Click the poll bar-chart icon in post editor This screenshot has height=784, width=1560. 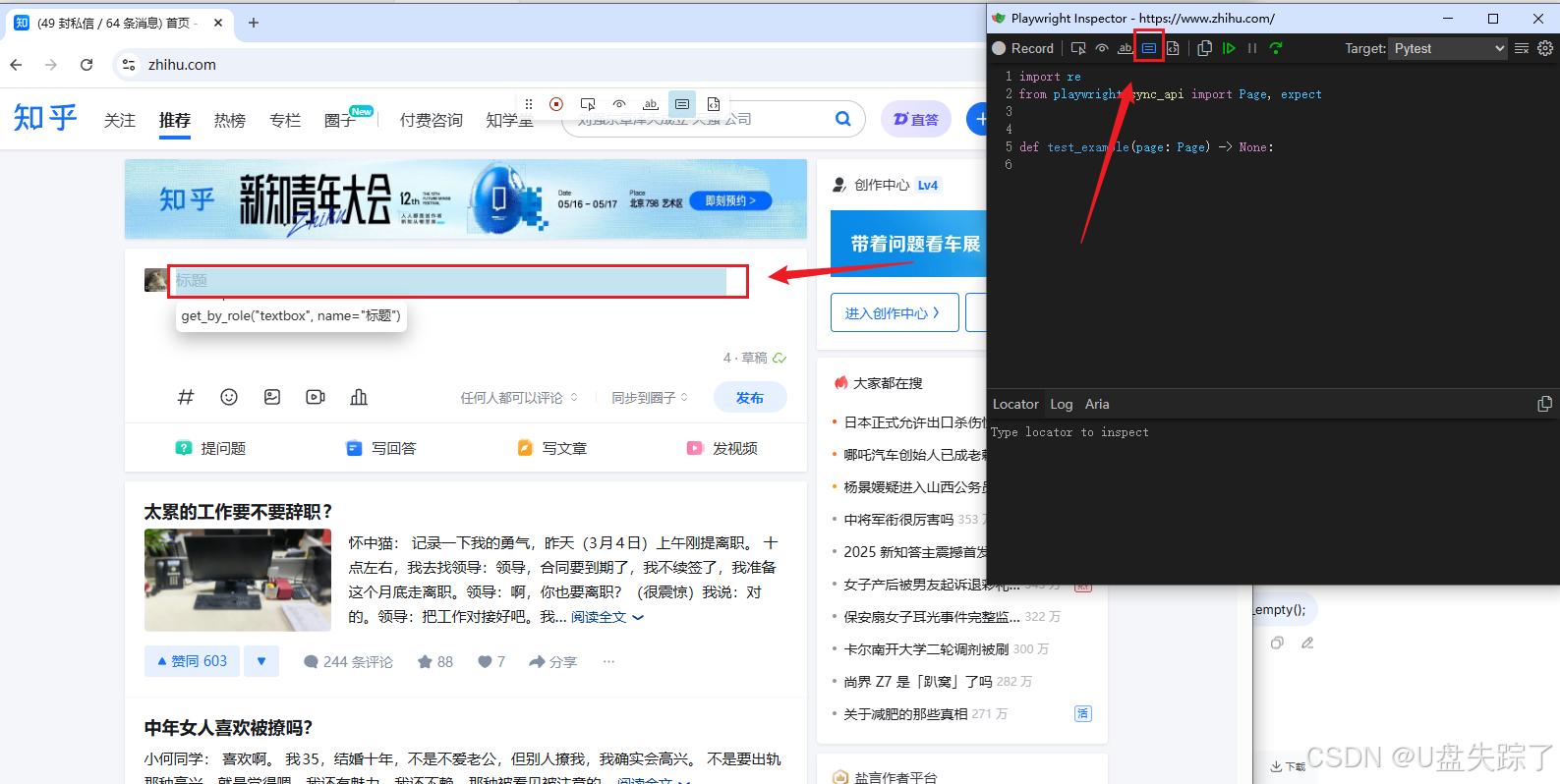[359, 397]
